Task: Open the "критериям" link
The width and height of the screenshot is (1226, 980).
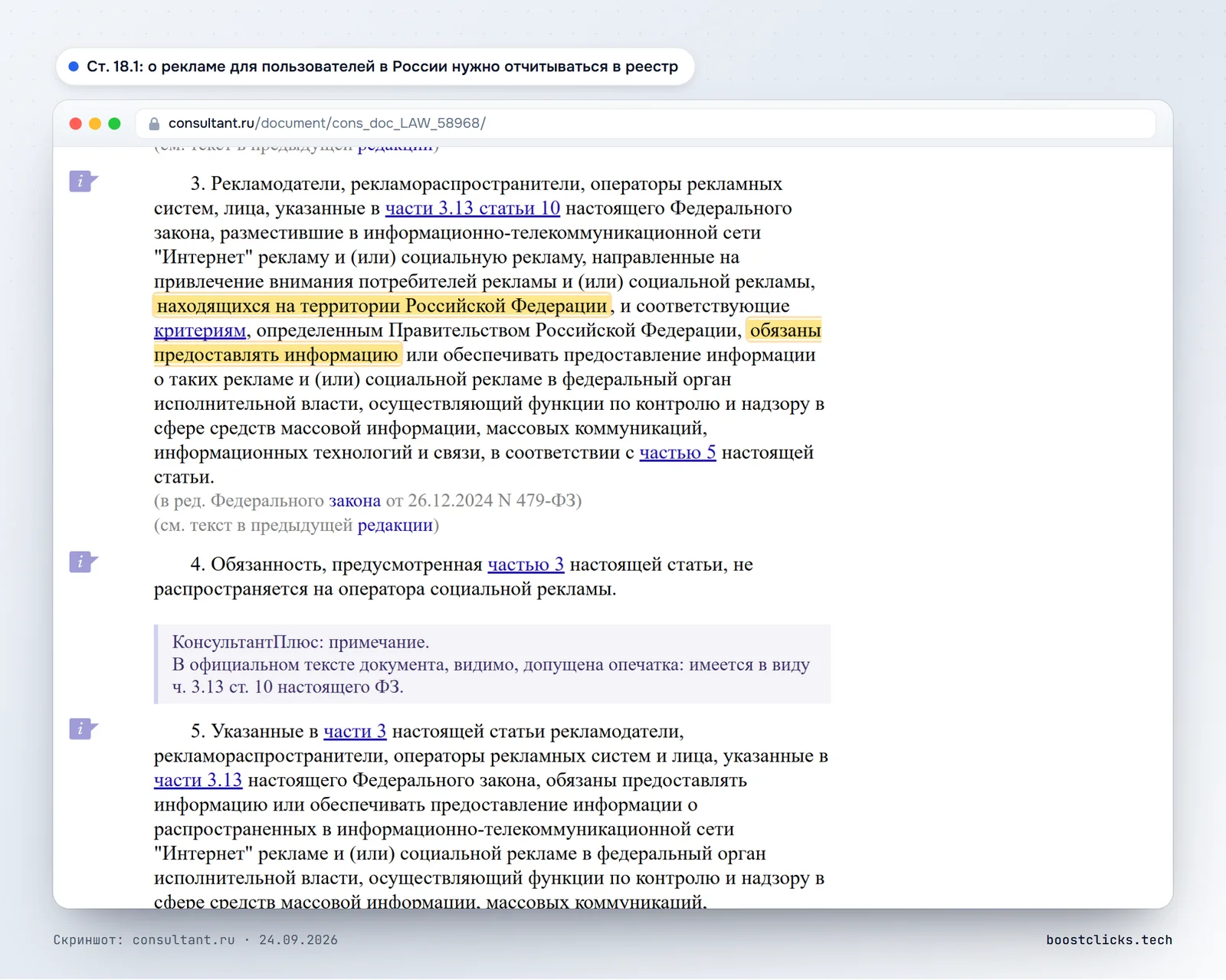Action: click(x=199, y=331)
